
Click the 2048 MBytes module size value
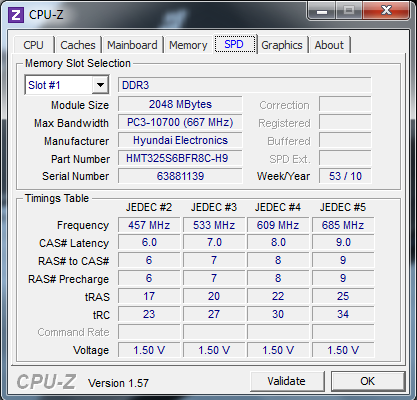pos(180,104)
